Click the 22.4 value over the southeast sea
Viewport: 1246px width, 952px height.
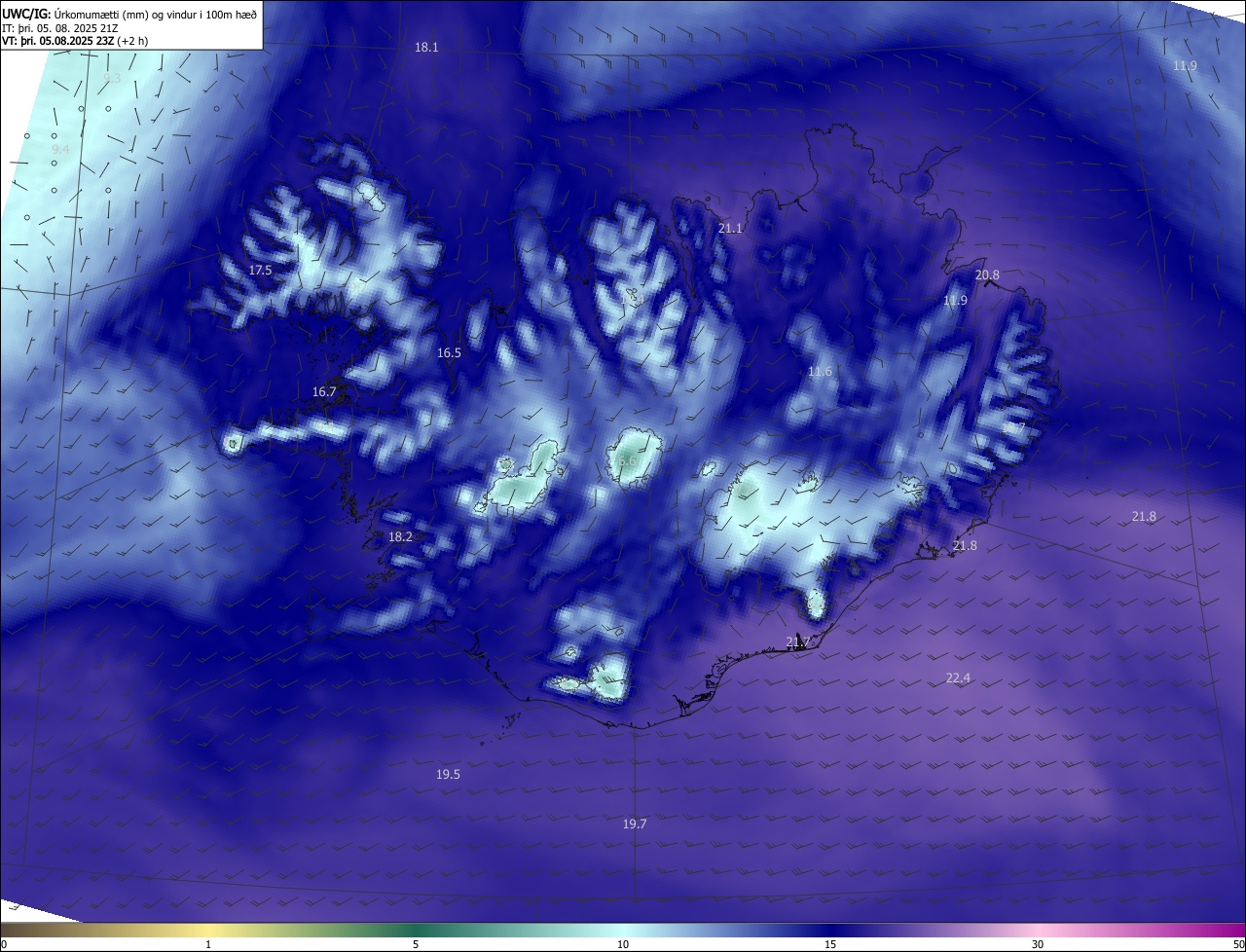tap(958, 677)
